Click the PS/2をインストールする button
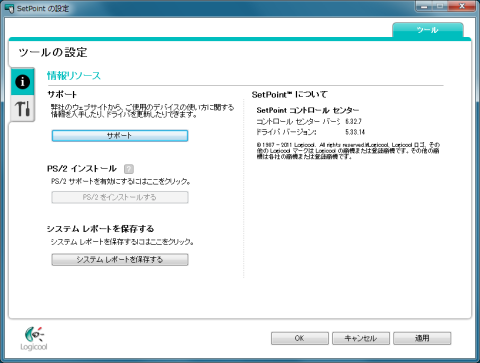480x363 pixels. tap(120, 197)
